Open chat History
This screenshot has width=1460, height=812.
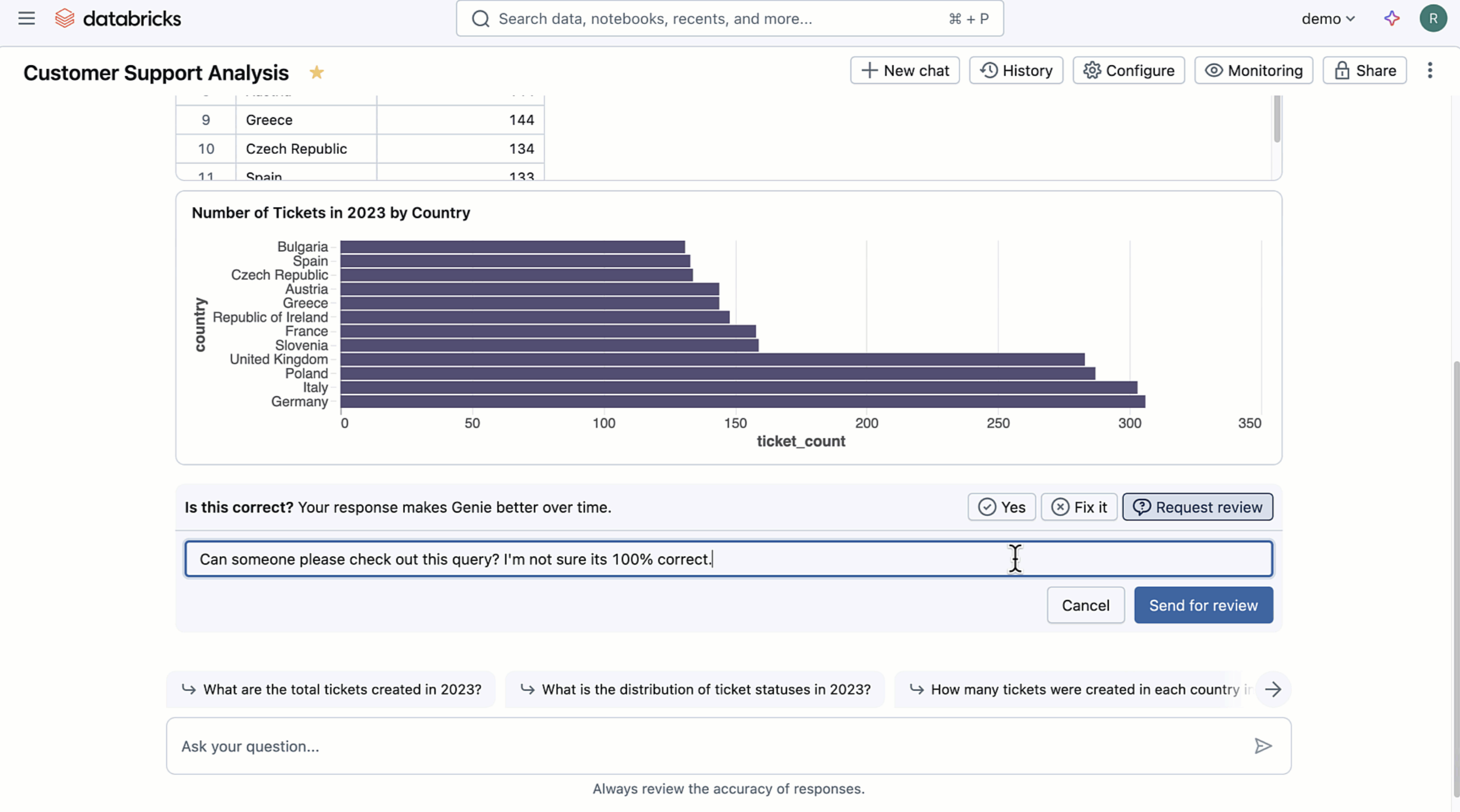1016,71
